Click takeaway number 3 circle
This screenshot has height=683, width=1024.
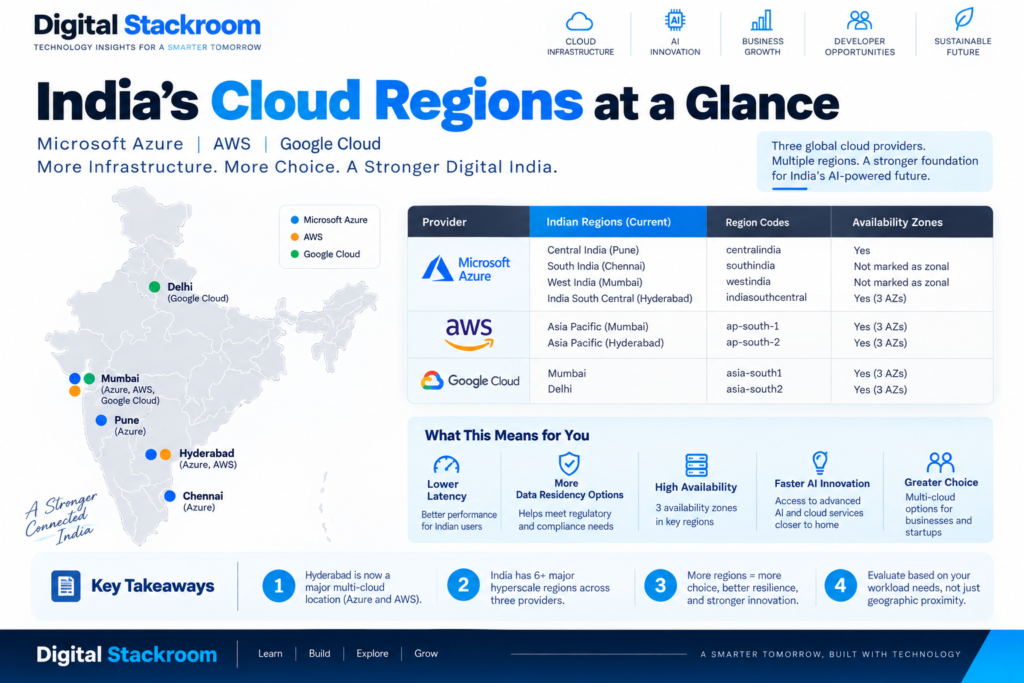click(x=660, y=586)
